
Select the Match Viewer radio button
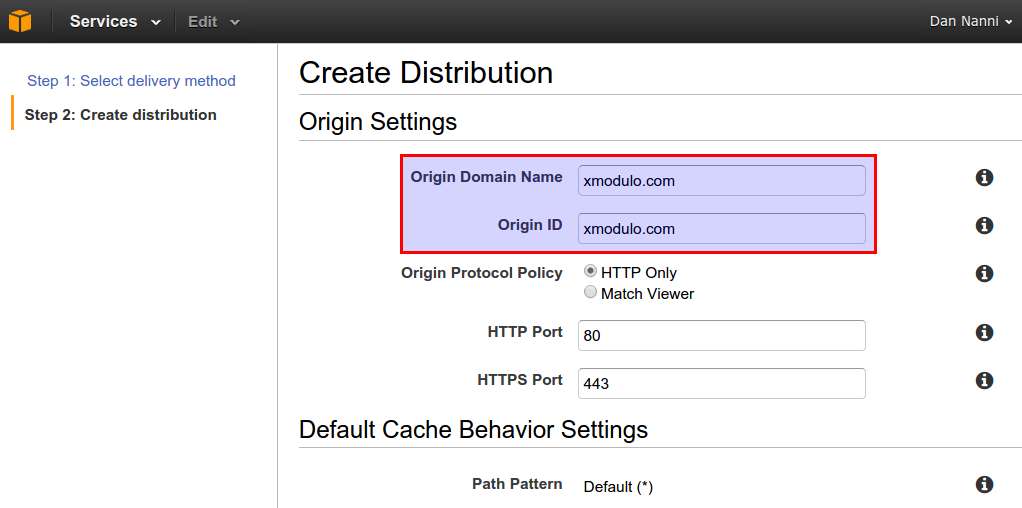click(591, 293)
